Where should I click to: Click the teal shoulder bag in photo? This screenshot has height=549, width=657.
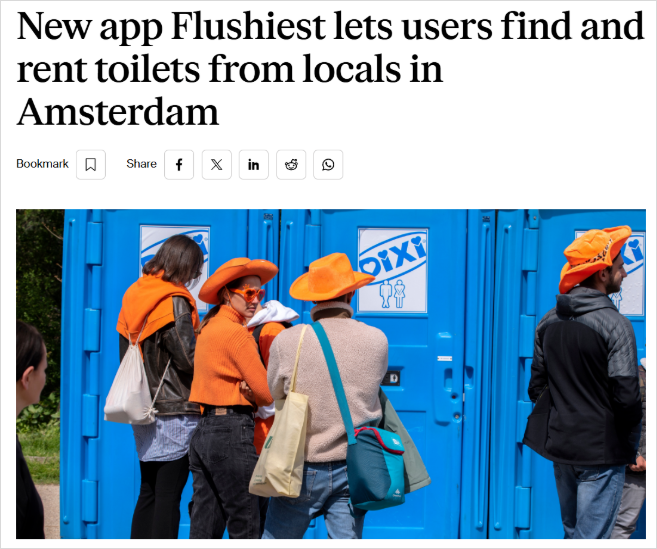click(375, 466)
